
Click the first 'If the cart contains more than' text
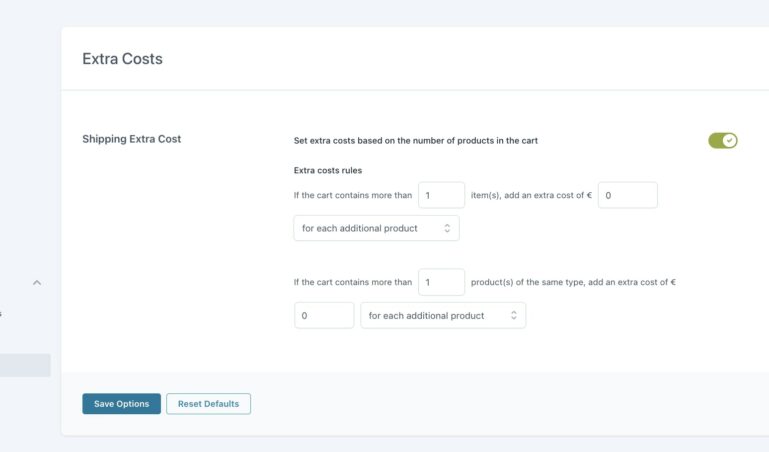pos(352,196)
